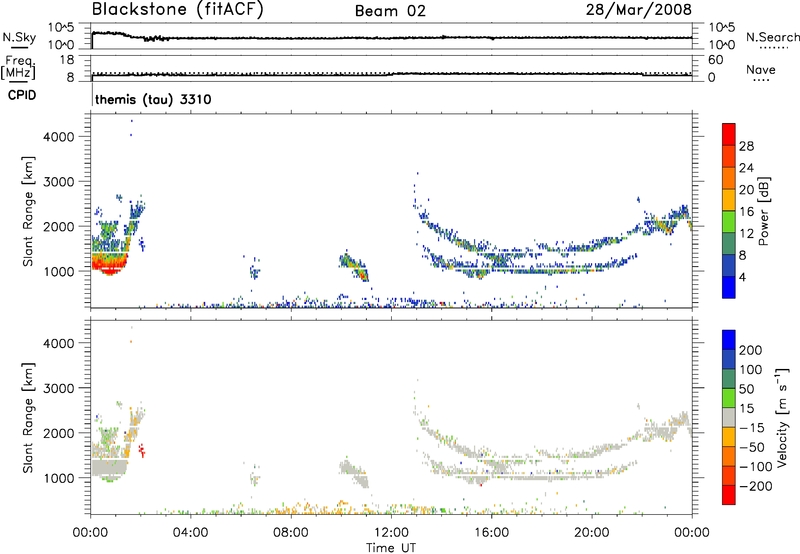
Task: Click the "28" power color bar value
Action: point(746,146)
